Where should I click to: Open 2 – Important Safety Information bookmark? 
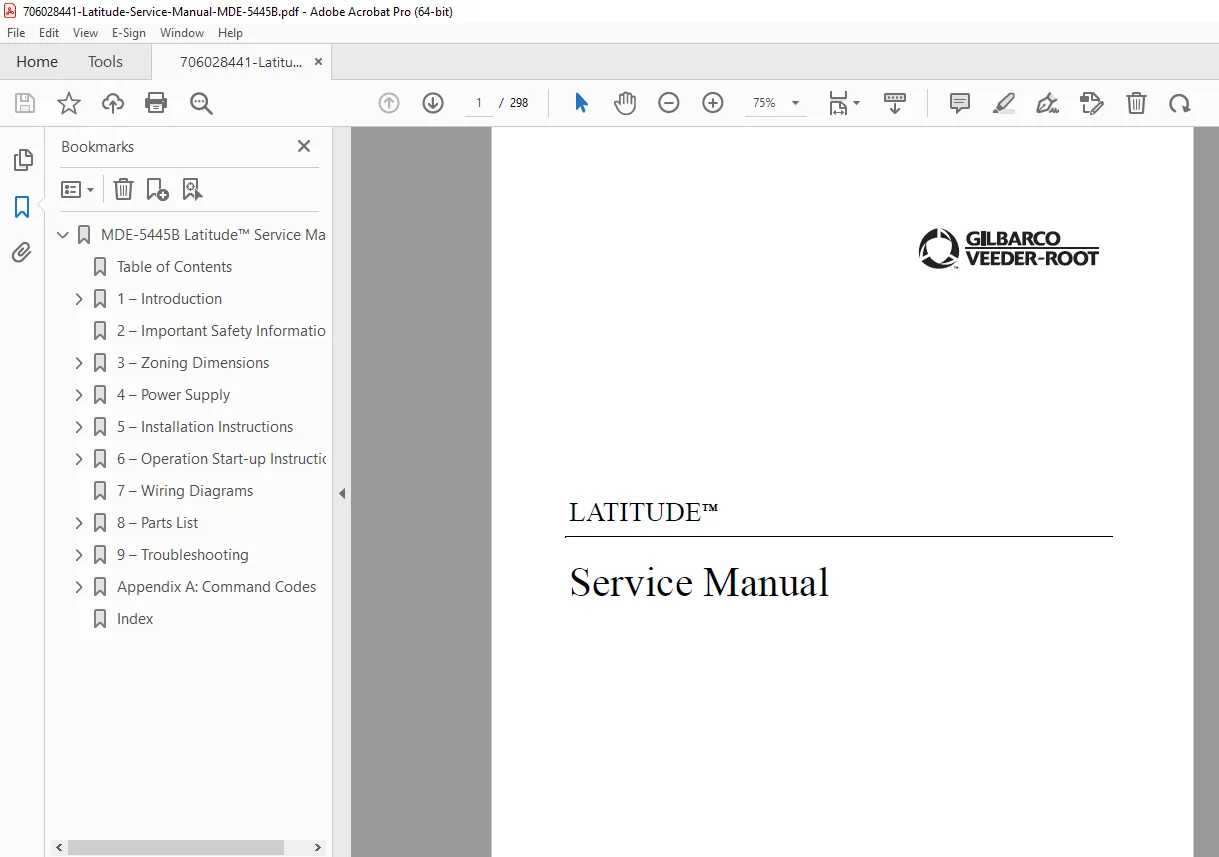[x=221, y=331]
